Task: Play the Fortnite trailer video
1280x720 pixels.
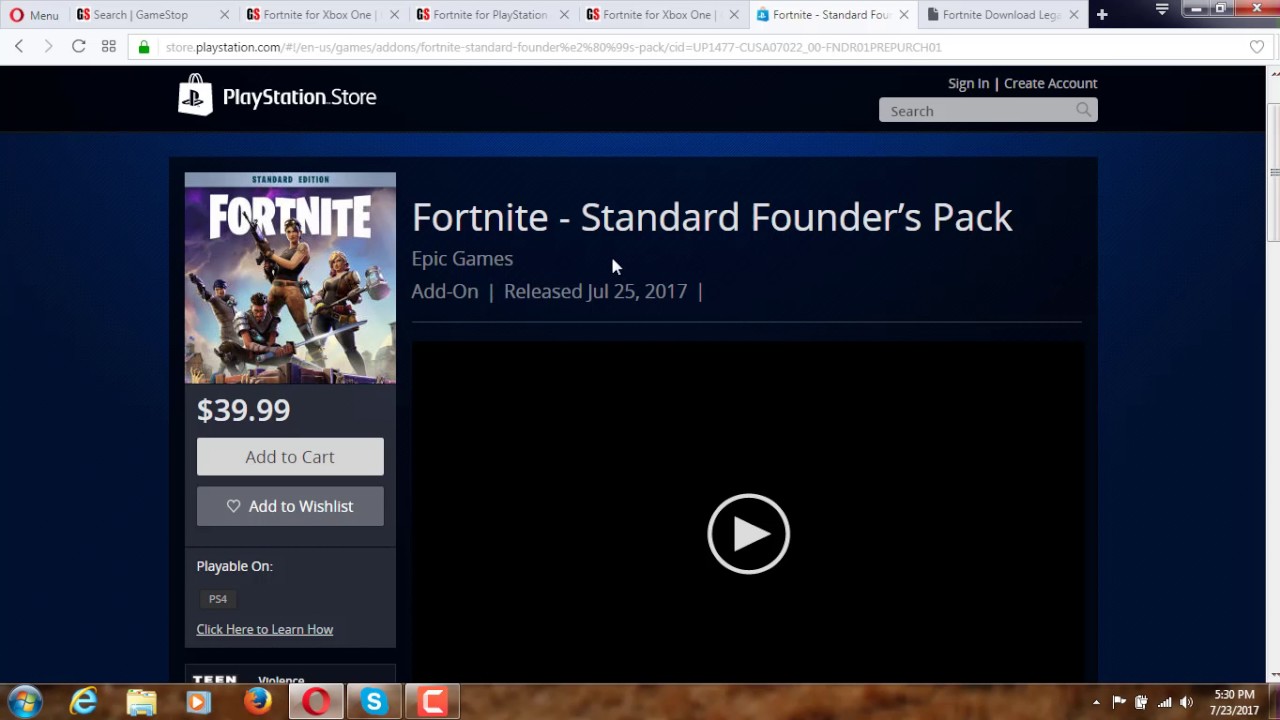Action: tap(748, 534)
